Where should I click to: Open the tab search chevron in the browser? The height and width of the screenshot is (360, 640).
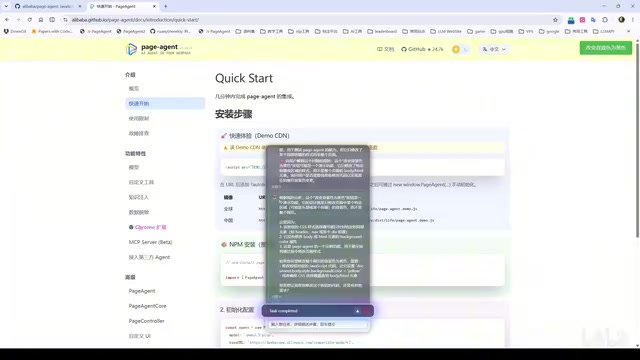[6, 6]
